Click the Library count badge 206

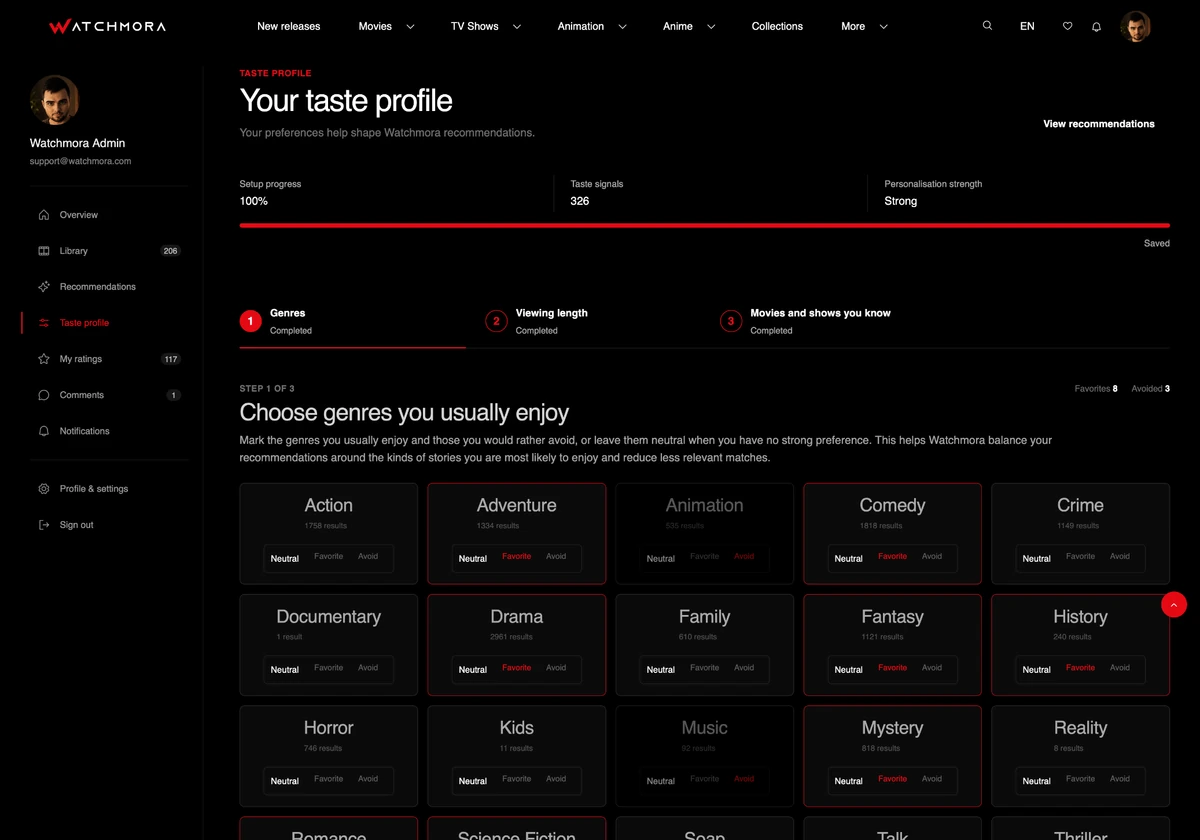click(170, 251)
